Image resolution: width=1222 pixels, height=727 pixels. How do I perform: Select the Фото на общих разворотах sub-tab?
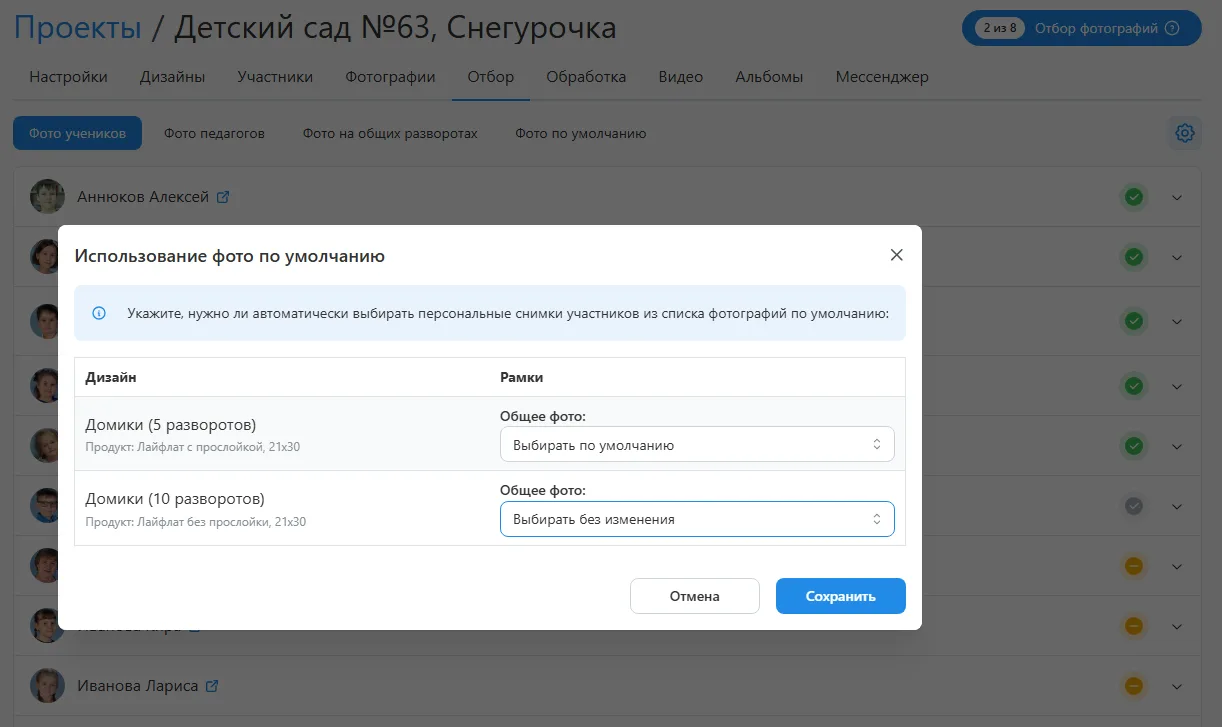tap(390, 133)
